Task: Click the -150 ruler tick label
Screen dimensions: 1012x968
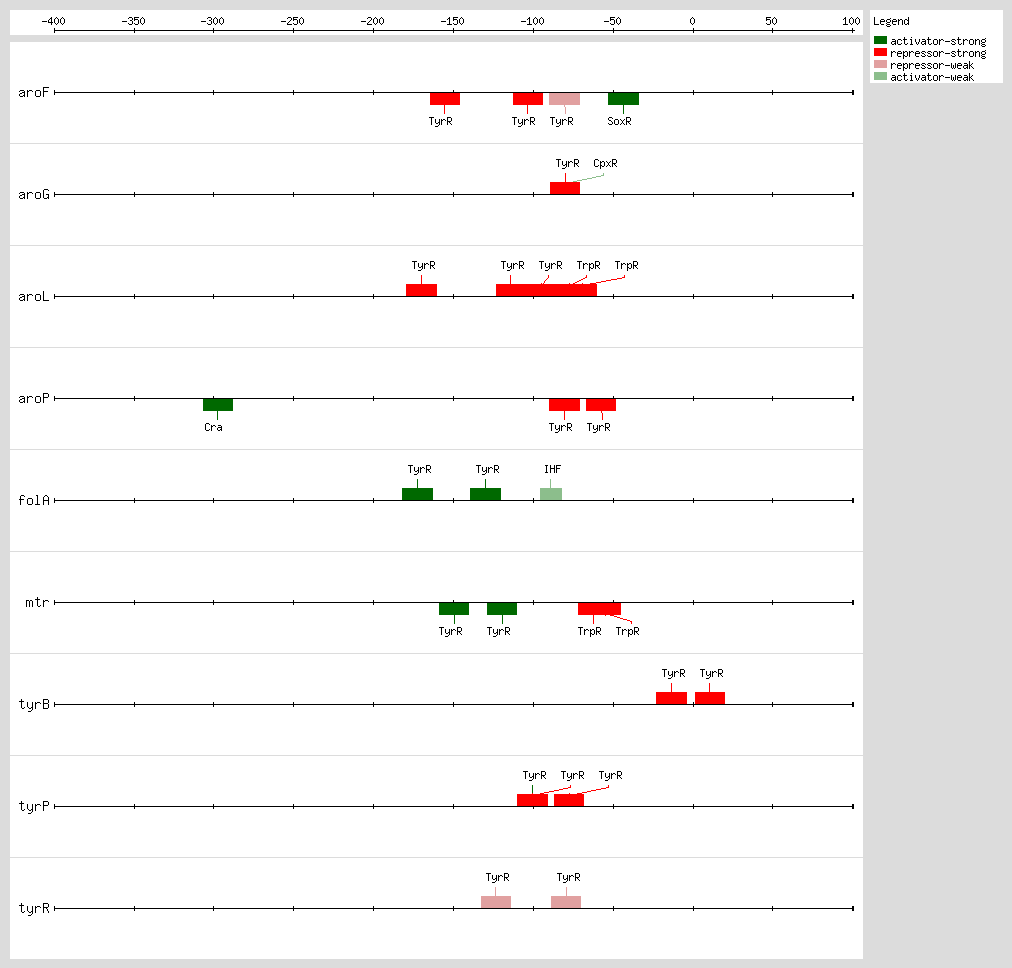Action: point(452,21)
